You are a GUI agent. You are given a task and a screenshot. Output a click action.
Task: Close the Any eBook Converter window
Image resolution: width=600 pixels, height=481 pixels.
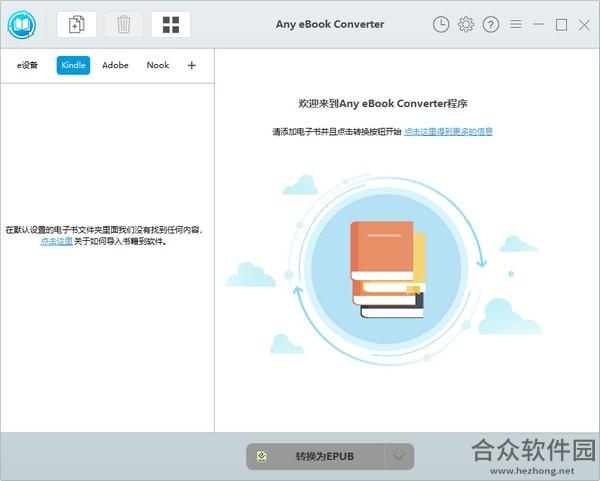point(584,25)
